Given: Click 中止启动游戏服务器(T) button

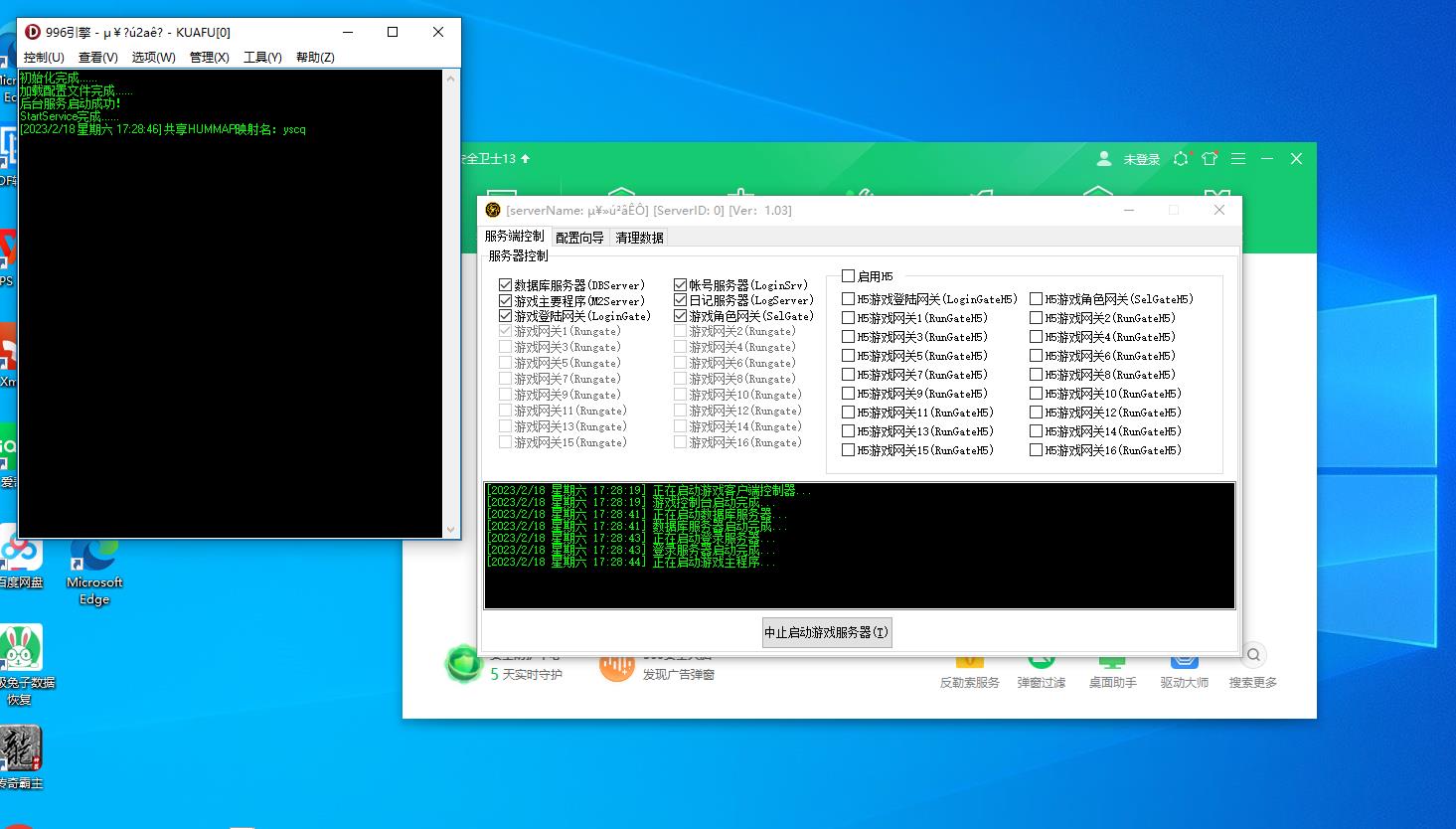Looking at the screenshot, I should [827, 632].
